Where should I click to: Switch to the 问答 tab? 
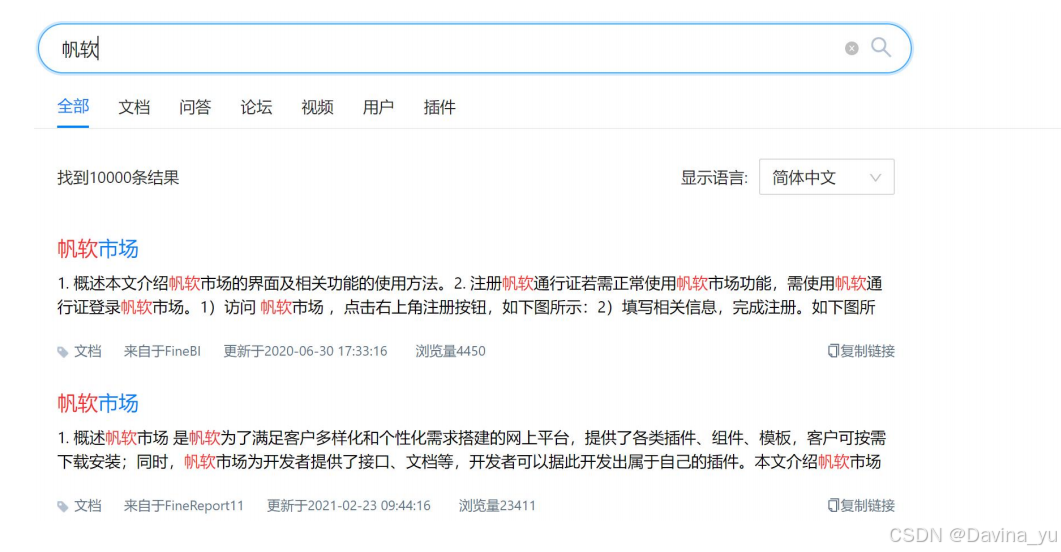[195, 107]
